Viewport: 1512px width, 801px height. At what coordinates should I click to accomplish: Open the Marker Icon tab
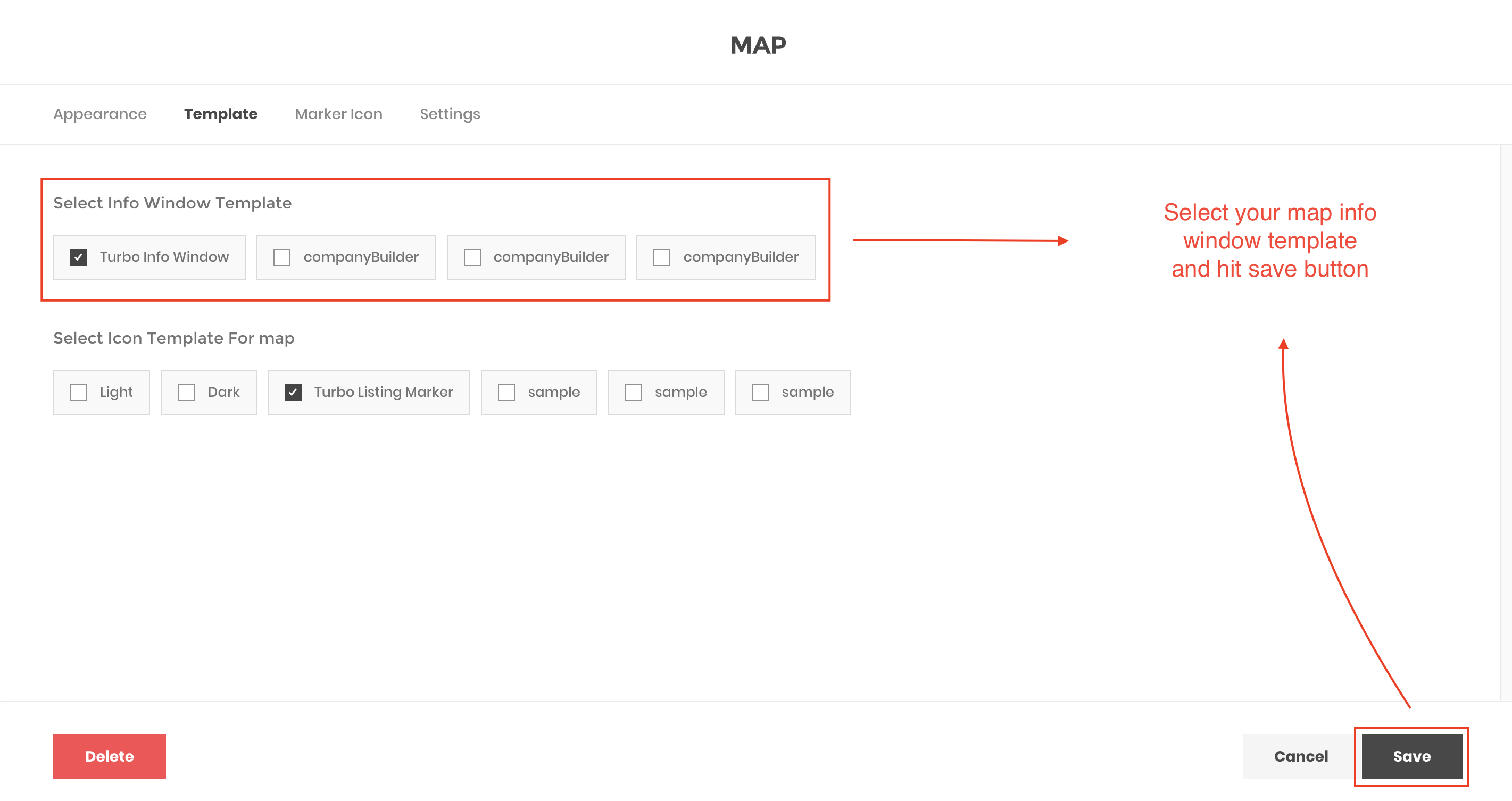339,114
